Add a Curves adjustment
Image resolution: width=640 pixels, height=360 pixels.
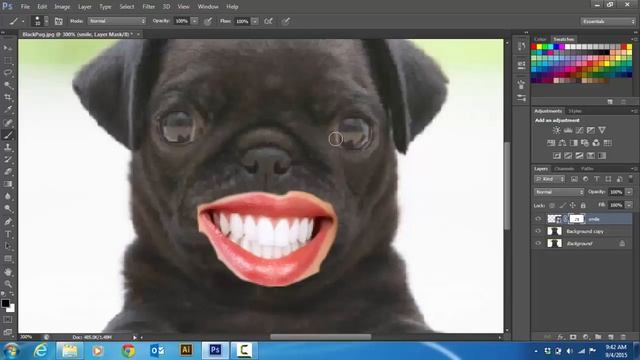[579, 130]
